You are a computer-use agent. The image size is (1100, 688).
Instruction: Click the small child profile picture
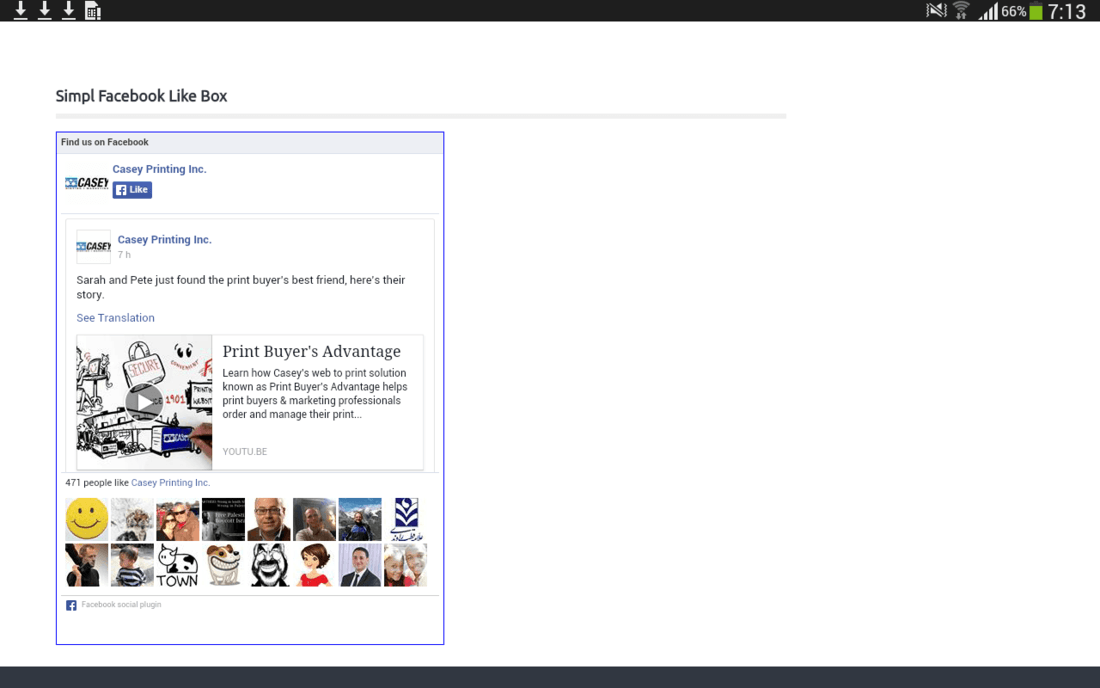[132, 565]
